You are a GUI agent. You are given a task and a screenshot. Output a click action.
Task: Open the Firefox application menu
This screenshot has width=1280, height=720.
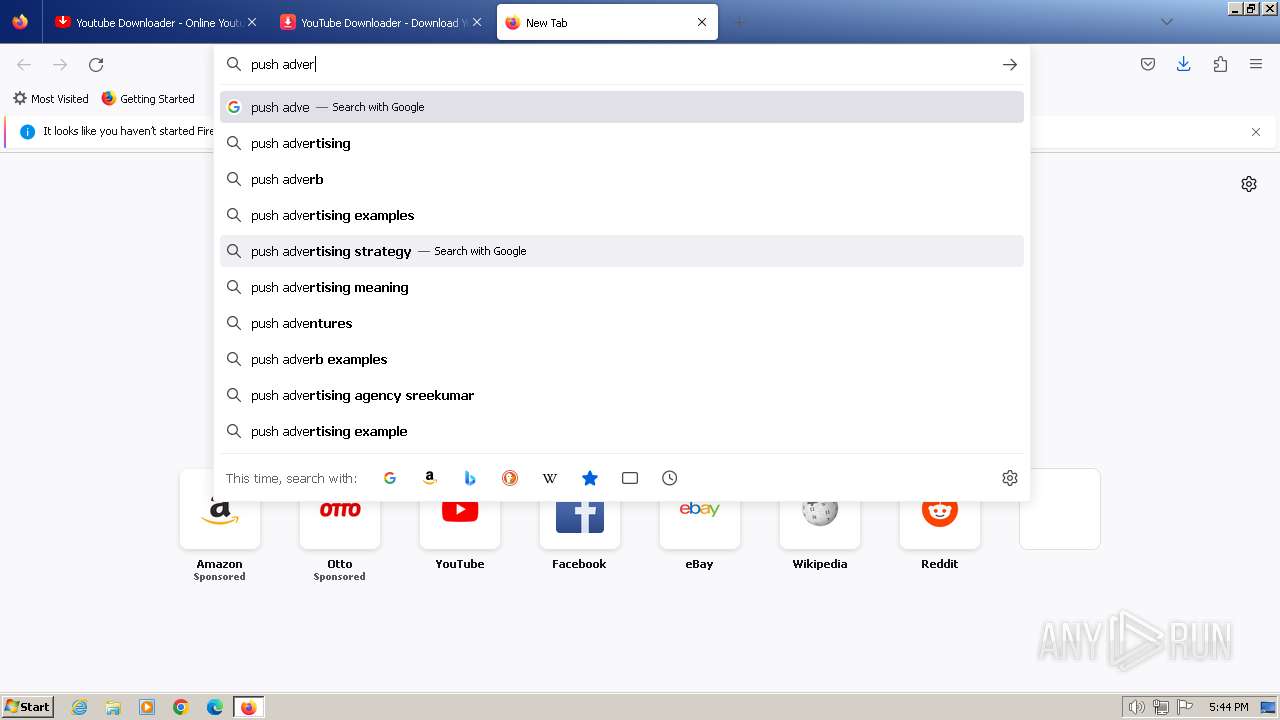[x=1256, y=64]
